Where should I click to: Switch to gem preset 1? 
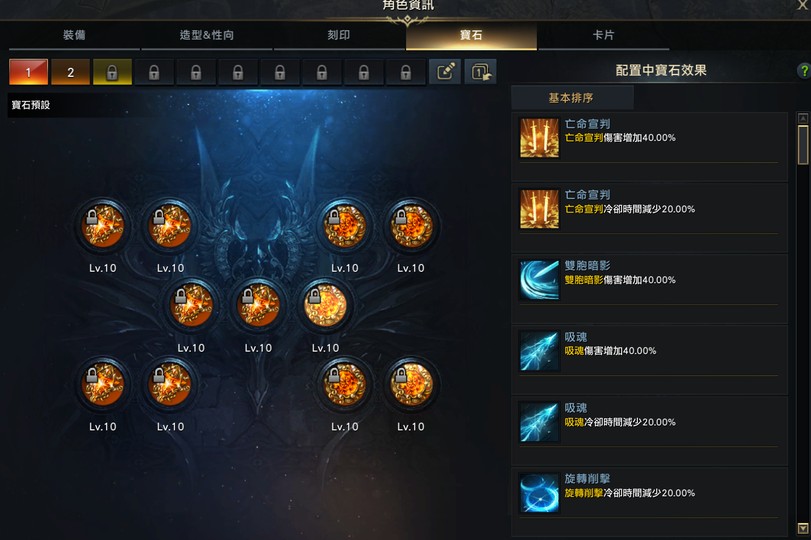point(28,72)
